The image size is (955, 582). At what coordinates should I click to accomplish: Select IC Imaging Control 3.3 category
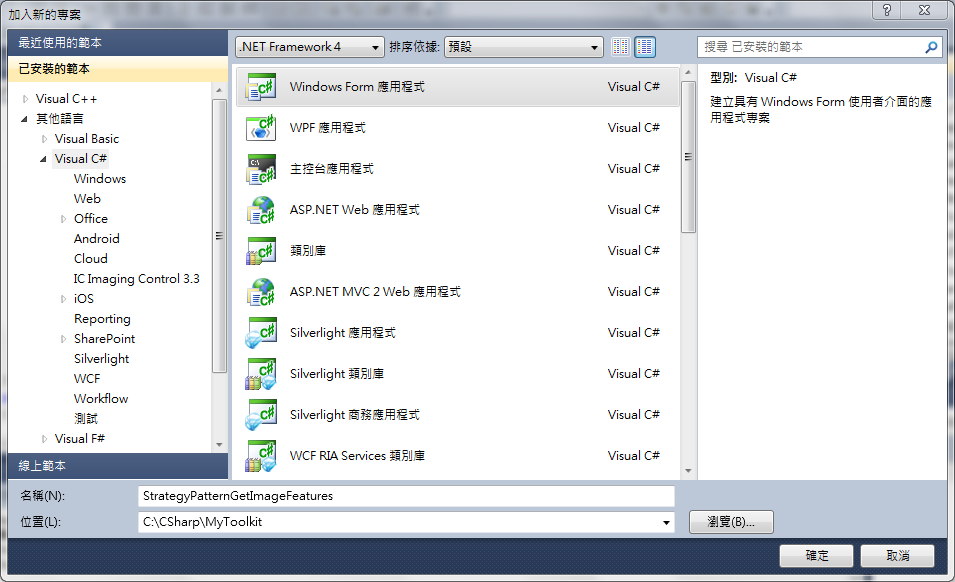point(136,279)
